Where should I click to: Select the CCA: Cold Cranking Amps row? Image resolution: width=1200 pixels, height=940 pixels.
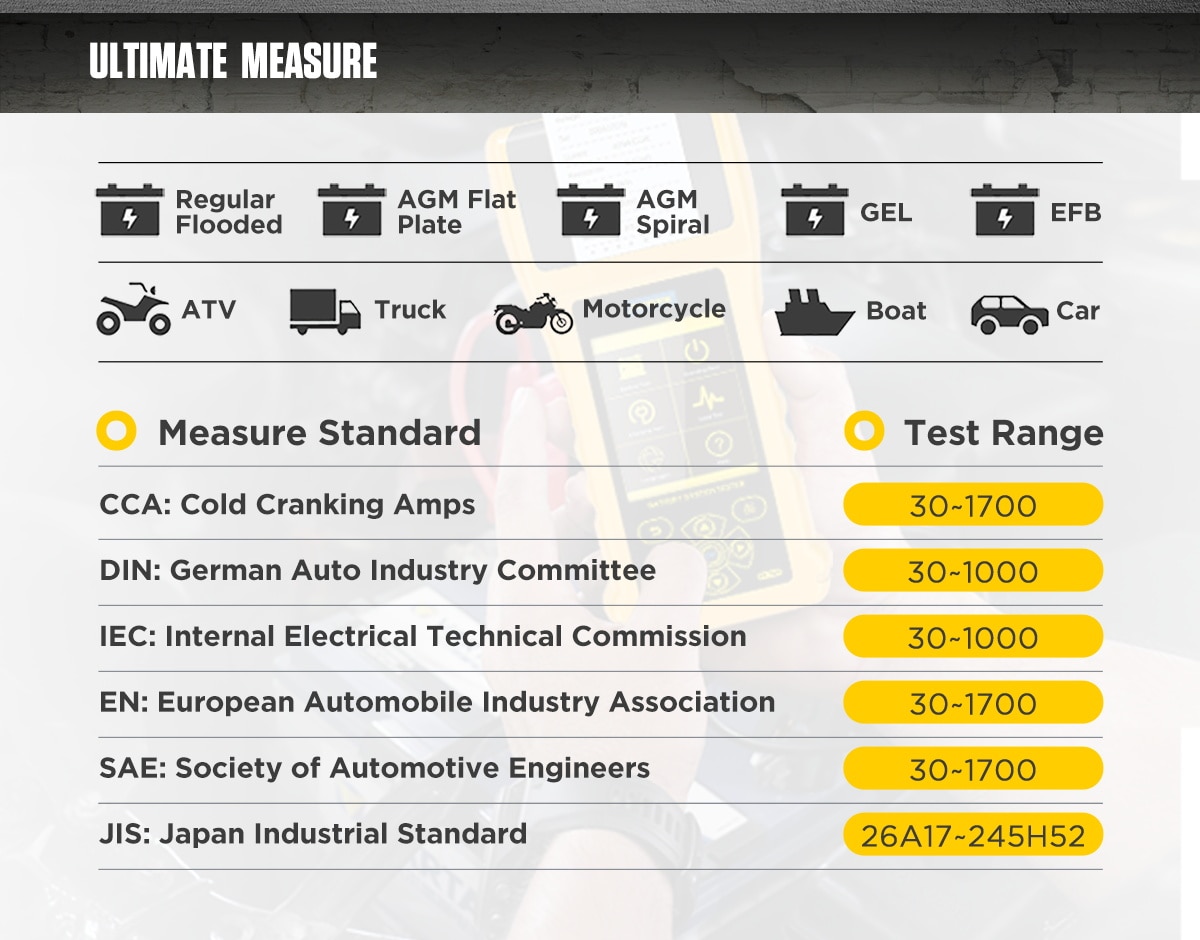point(600,504)
